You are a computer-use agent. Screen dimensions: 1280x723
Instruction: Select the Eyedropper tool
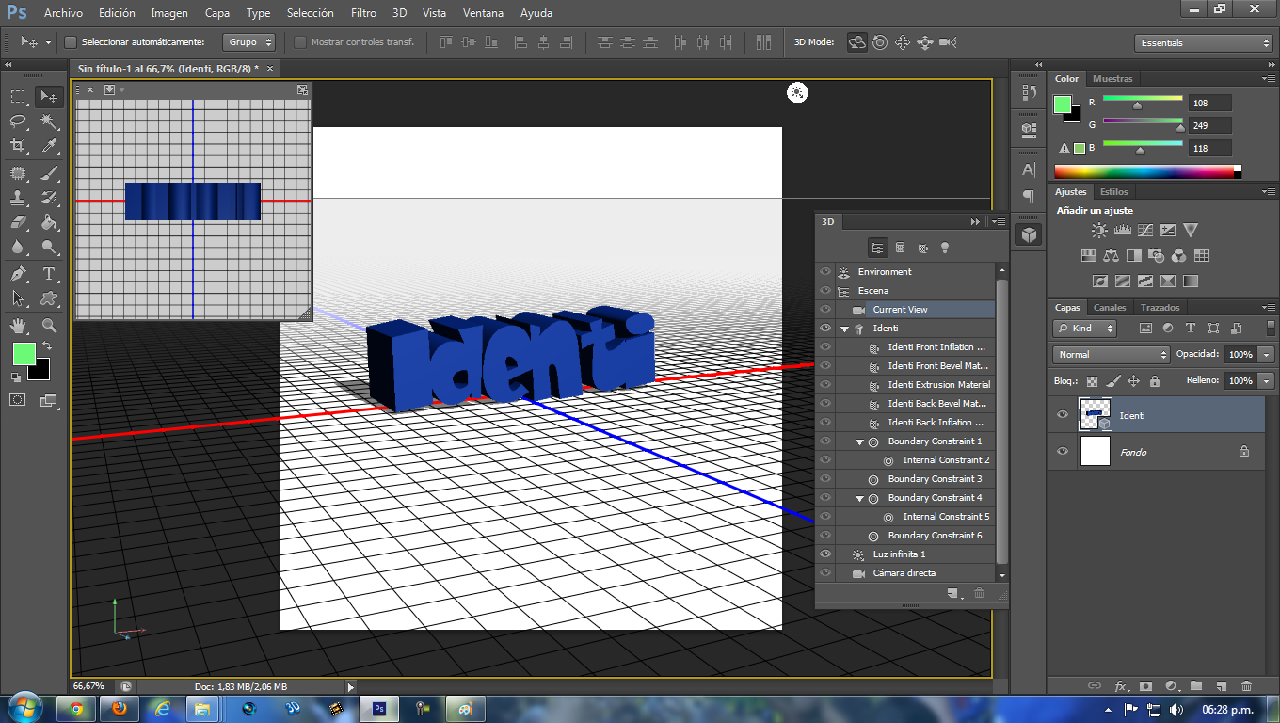point(48,147)
